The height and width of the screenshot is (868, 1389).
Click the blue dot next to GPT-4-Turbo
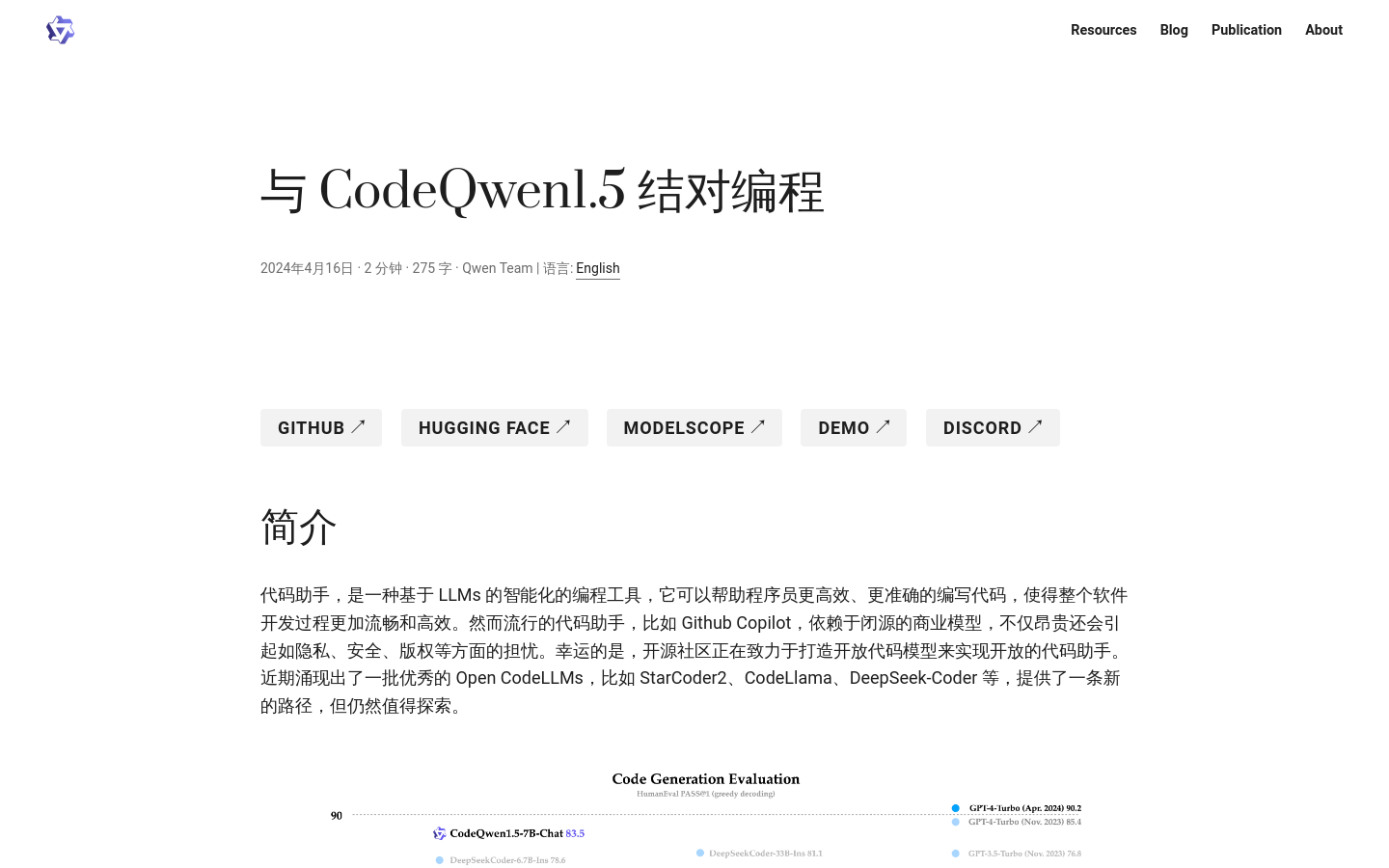tap(956, 808)
